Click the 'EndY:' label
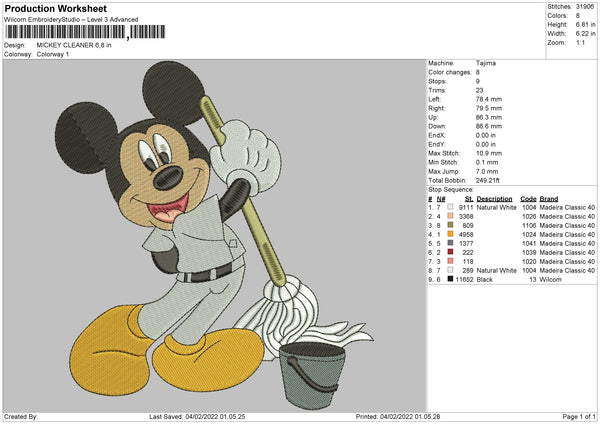The width and height of the screenshot is (600, 424). point(437,144)
